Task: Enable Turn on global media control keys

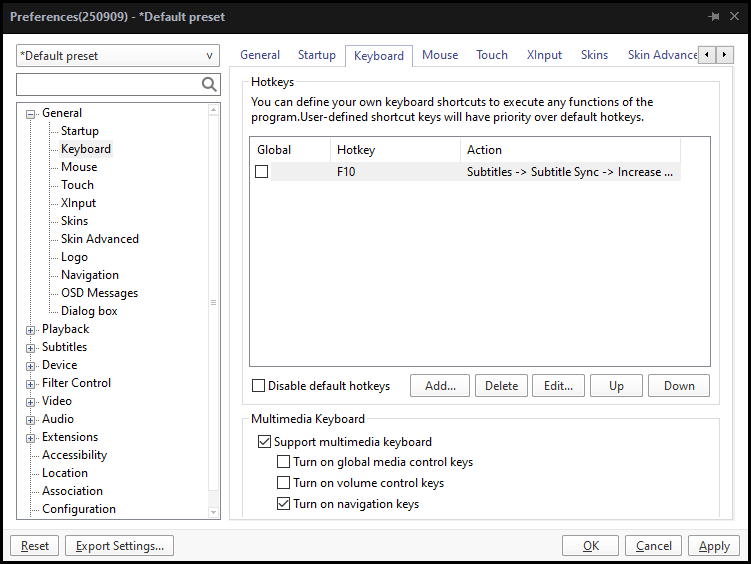Action: click(284, 462)
